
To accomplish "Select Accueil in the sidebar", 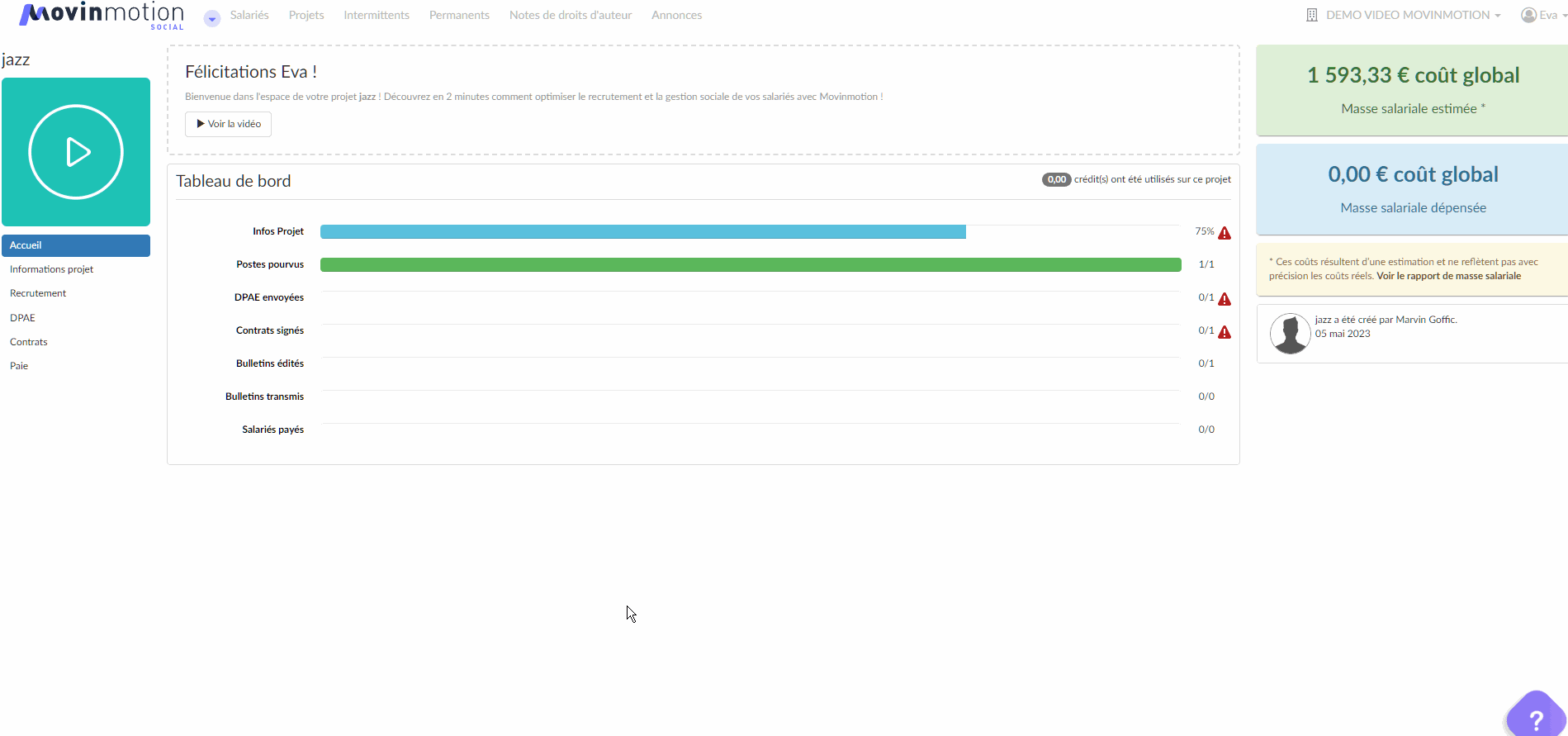I will click(x=76, y=245).
